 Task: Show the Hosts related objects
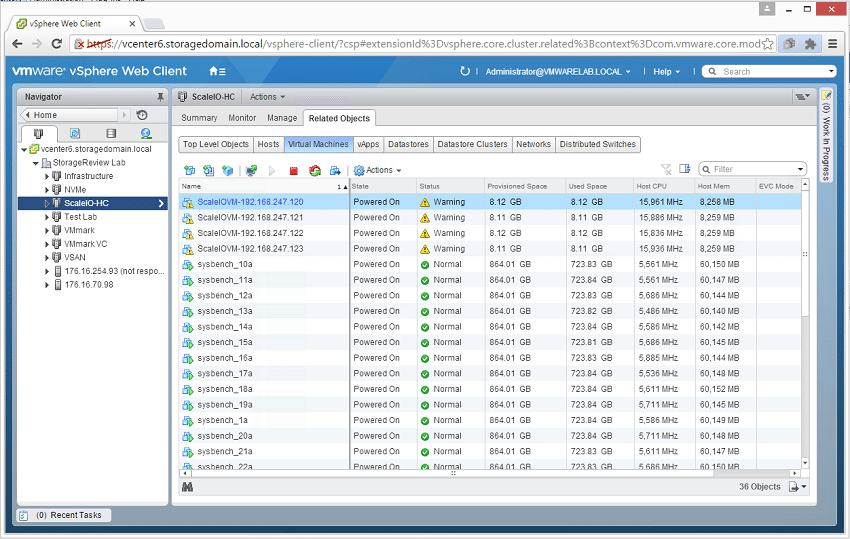(x=268, y=144)
